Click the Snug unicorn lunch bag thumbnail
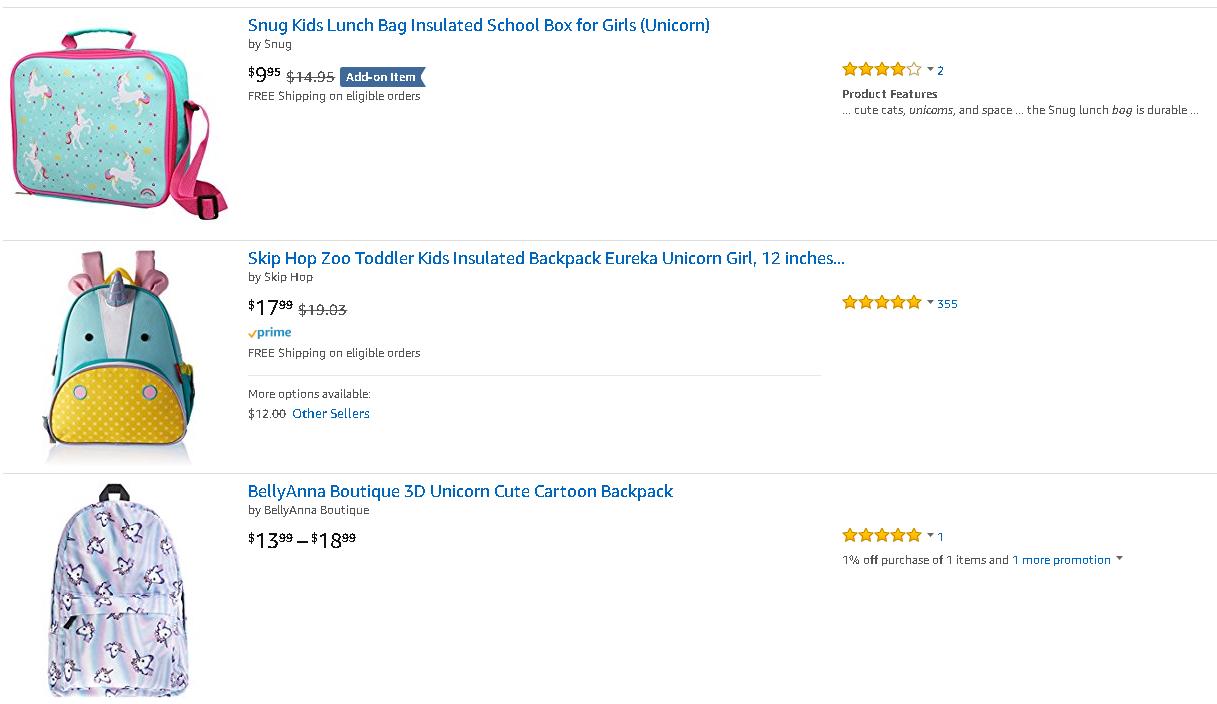The height and width of the screenshot is (704, 1217). (118, 124)
